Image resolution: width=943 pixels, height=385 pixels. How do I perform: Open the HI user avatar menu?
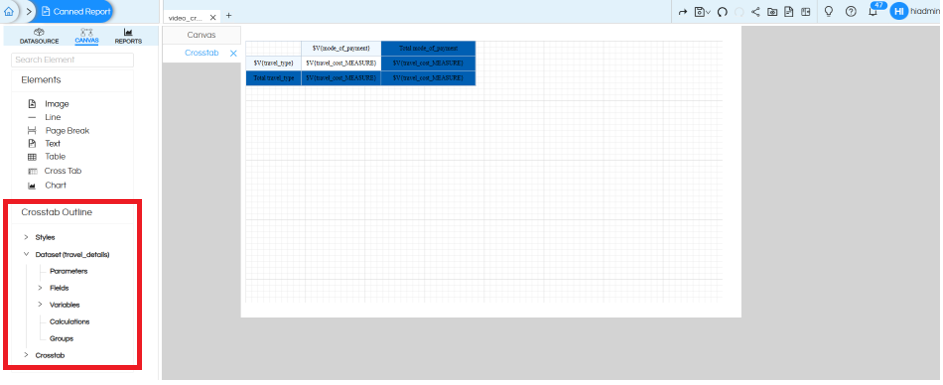coord(899,11)
